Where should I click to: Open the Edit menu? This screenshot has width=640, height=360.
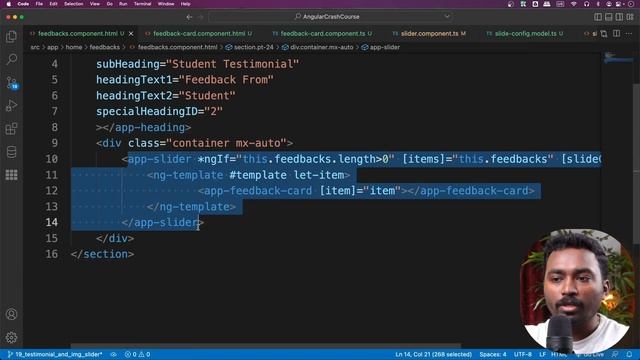53,4
